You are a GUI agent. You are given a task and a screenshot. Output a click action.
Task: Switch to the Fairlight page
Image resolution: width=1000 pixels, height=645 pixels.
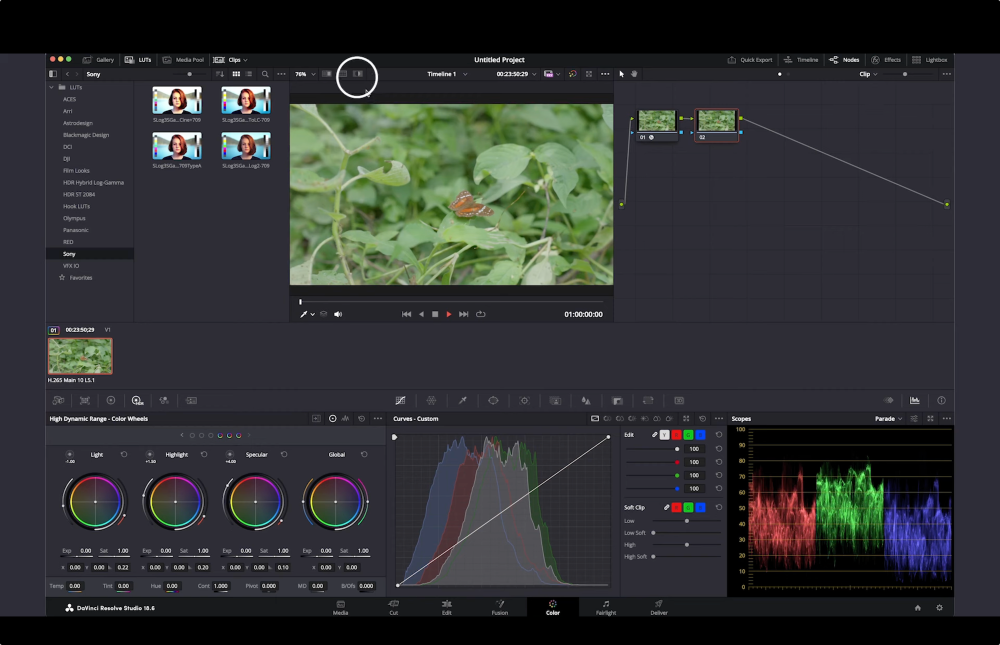pyautogui.click(x=606, y=607)
